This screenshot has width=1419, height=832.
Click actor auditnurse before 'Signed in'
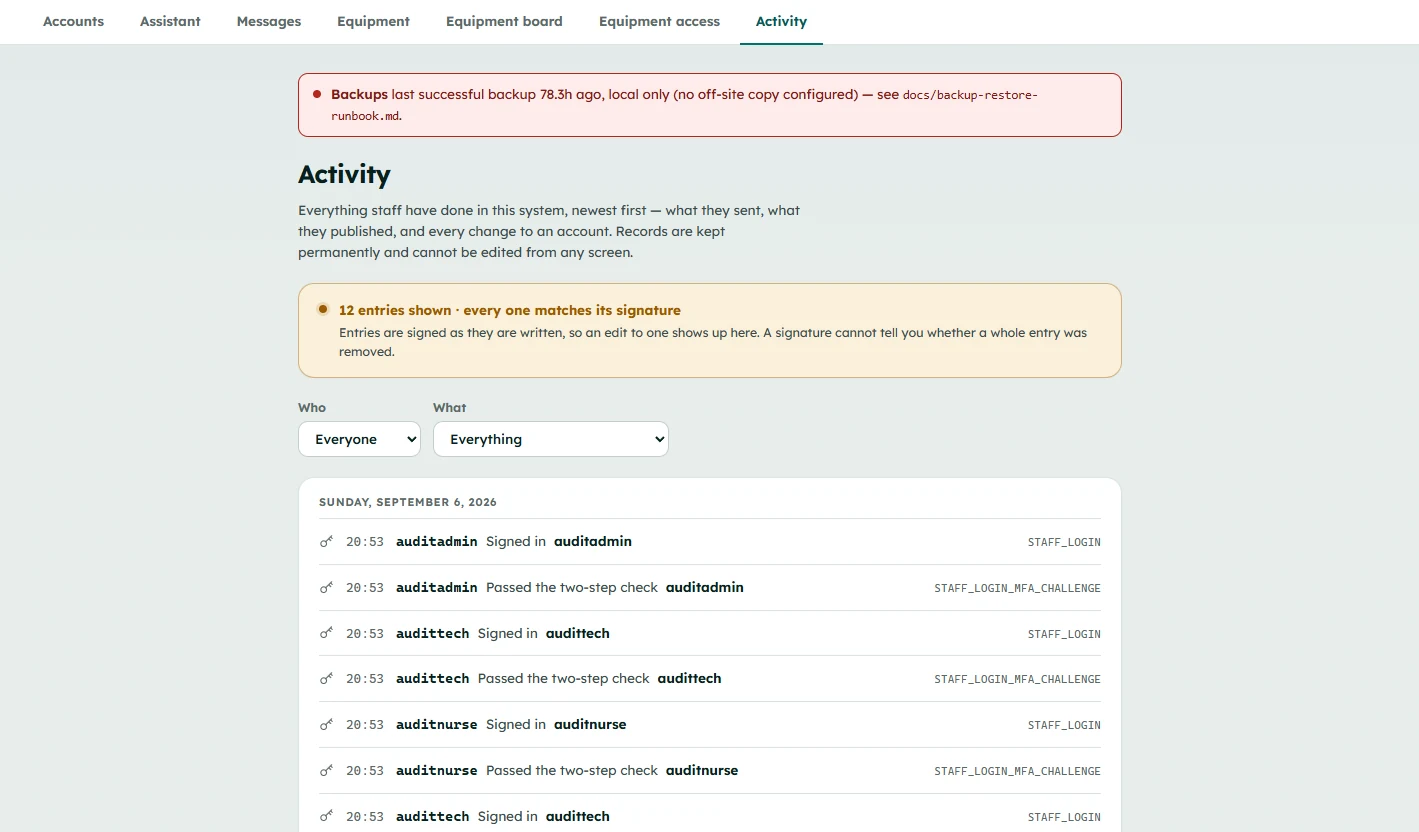pyautogui.click(x=436, y=724)
